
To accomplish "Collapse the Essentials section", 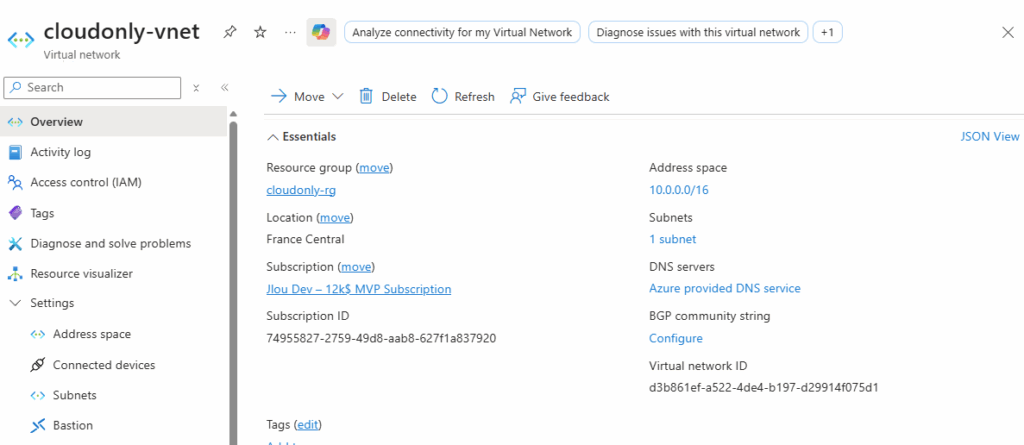I will point(273,137).
